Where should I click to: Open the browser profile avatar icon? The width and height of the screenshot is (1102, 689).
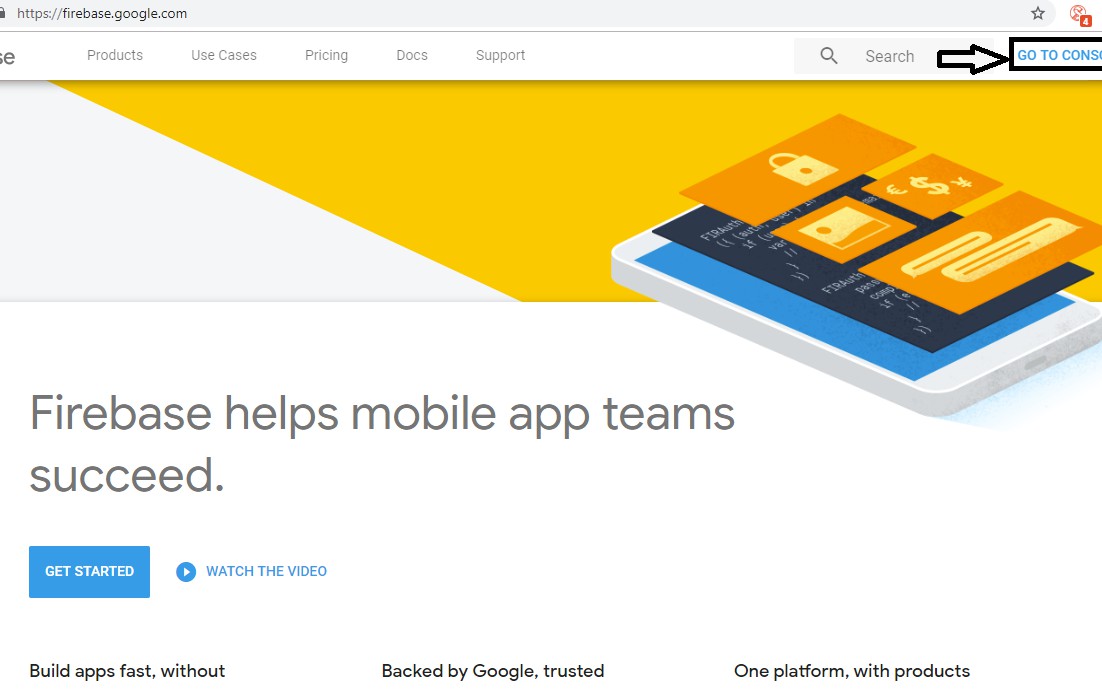coord(1078,13)
